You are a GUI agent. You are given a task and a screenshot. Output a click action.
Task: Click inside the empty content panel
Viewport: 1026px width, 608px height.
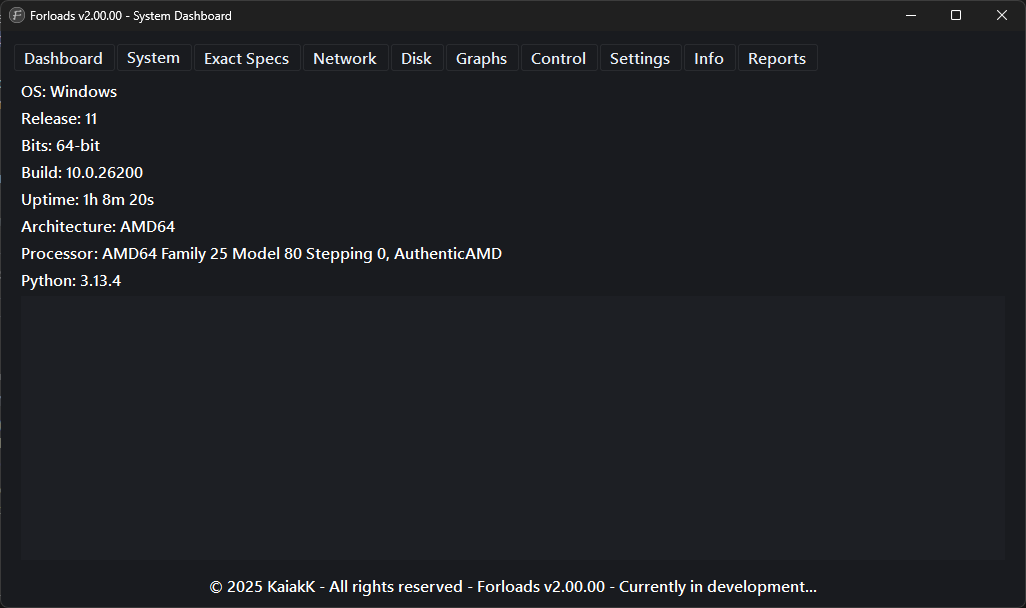coord(512,420)
